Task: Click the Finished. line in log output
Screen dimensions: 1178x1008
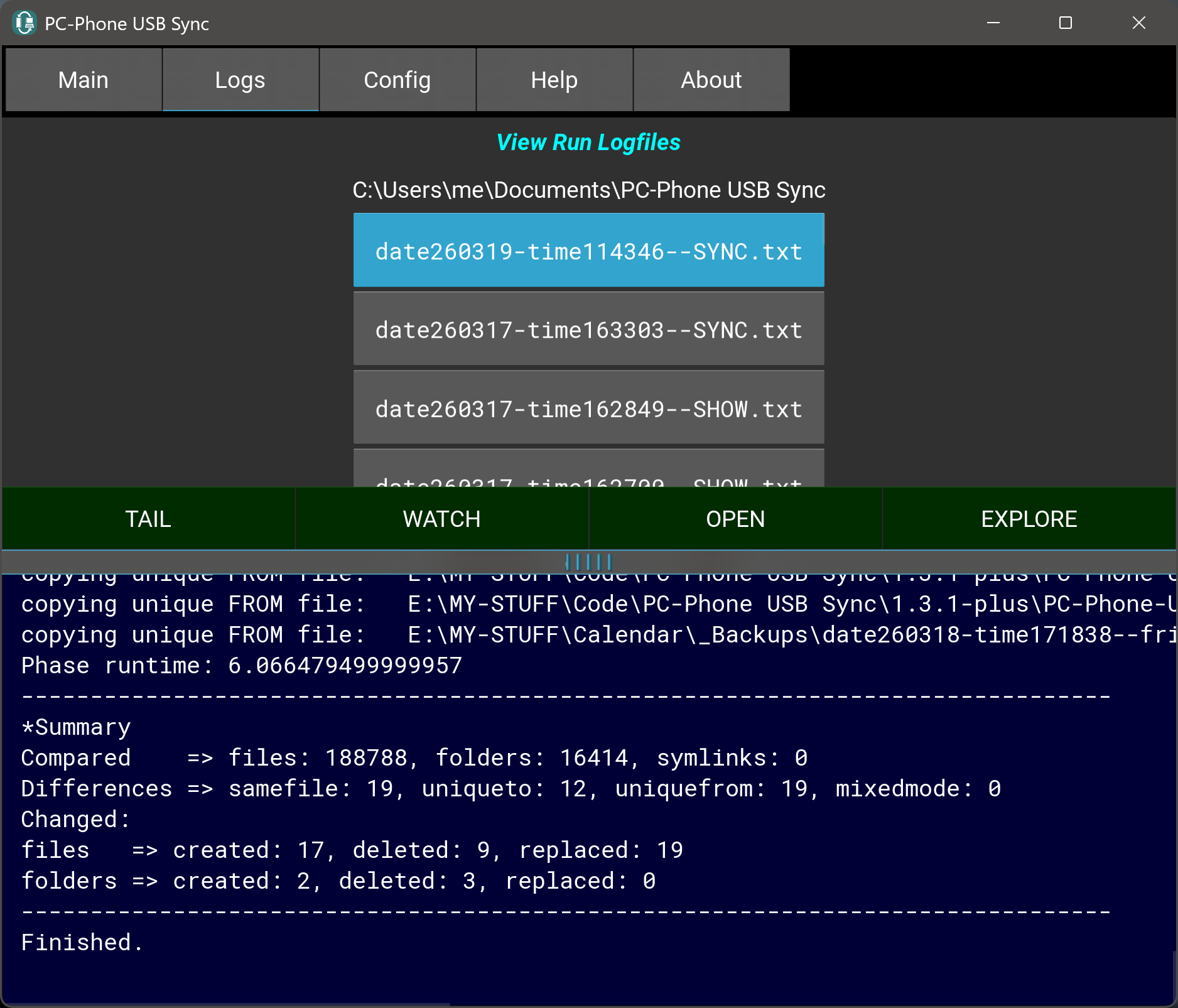Action: pyautogui.click(x=82, y=942)
